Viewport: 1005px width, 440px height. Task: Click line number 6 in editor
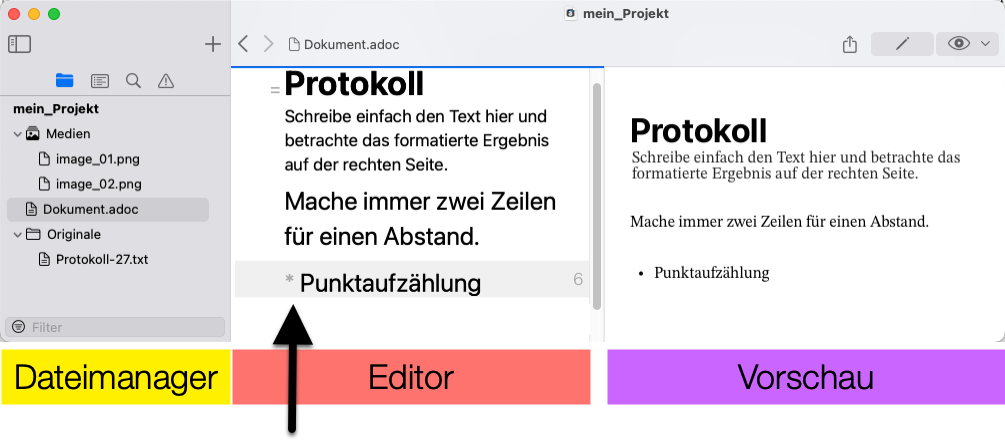tap(578, 280)
